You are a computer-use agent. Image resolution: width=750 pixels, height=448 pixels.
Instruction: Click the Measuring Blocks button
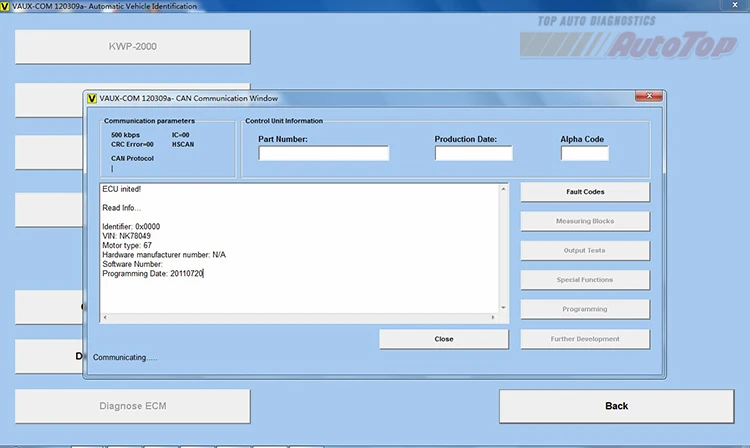click(585, 221)
